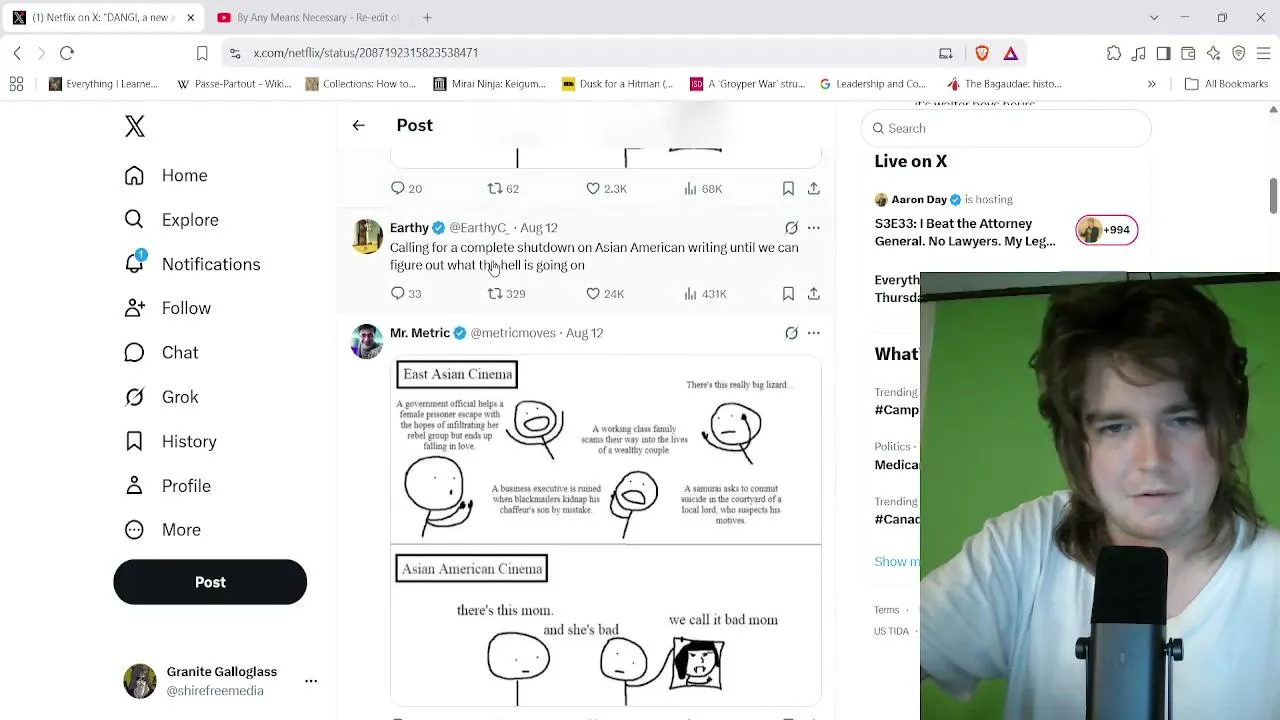The width and height of the screenshot is (1280, 720).
Task: Like the post with 2.3K likes
Action: (x=606, y=188)
